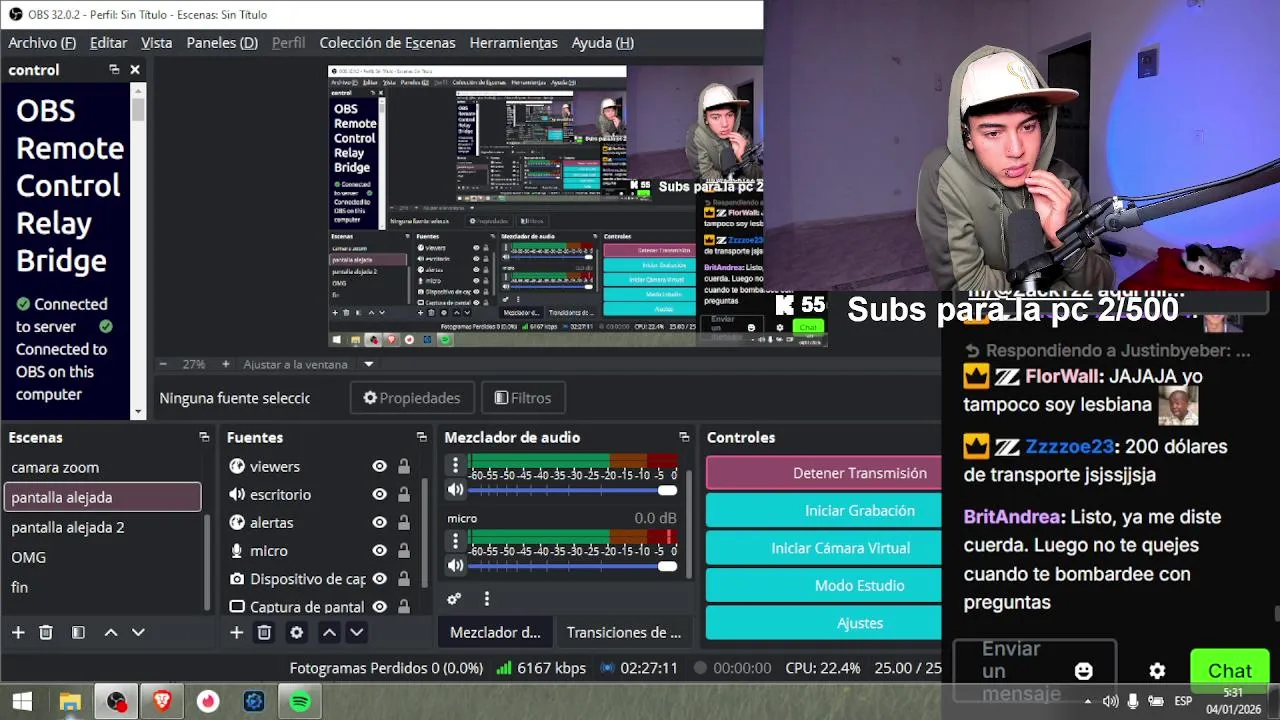Open File Explorer from taskbar
This screenshot has width=1280, height=720.
(70, 701)
